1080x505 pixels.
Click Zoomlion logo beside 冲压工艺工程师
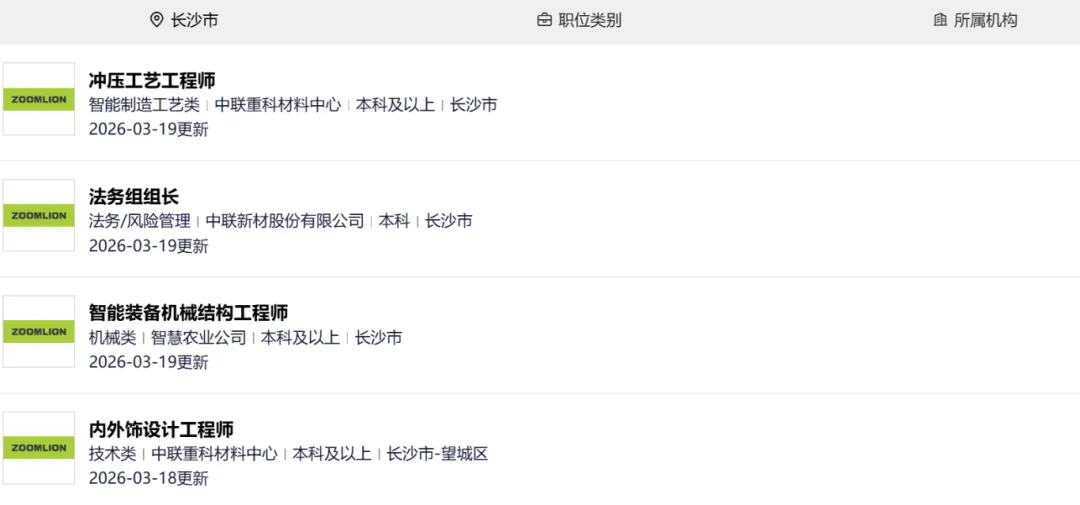coord(39,99)
